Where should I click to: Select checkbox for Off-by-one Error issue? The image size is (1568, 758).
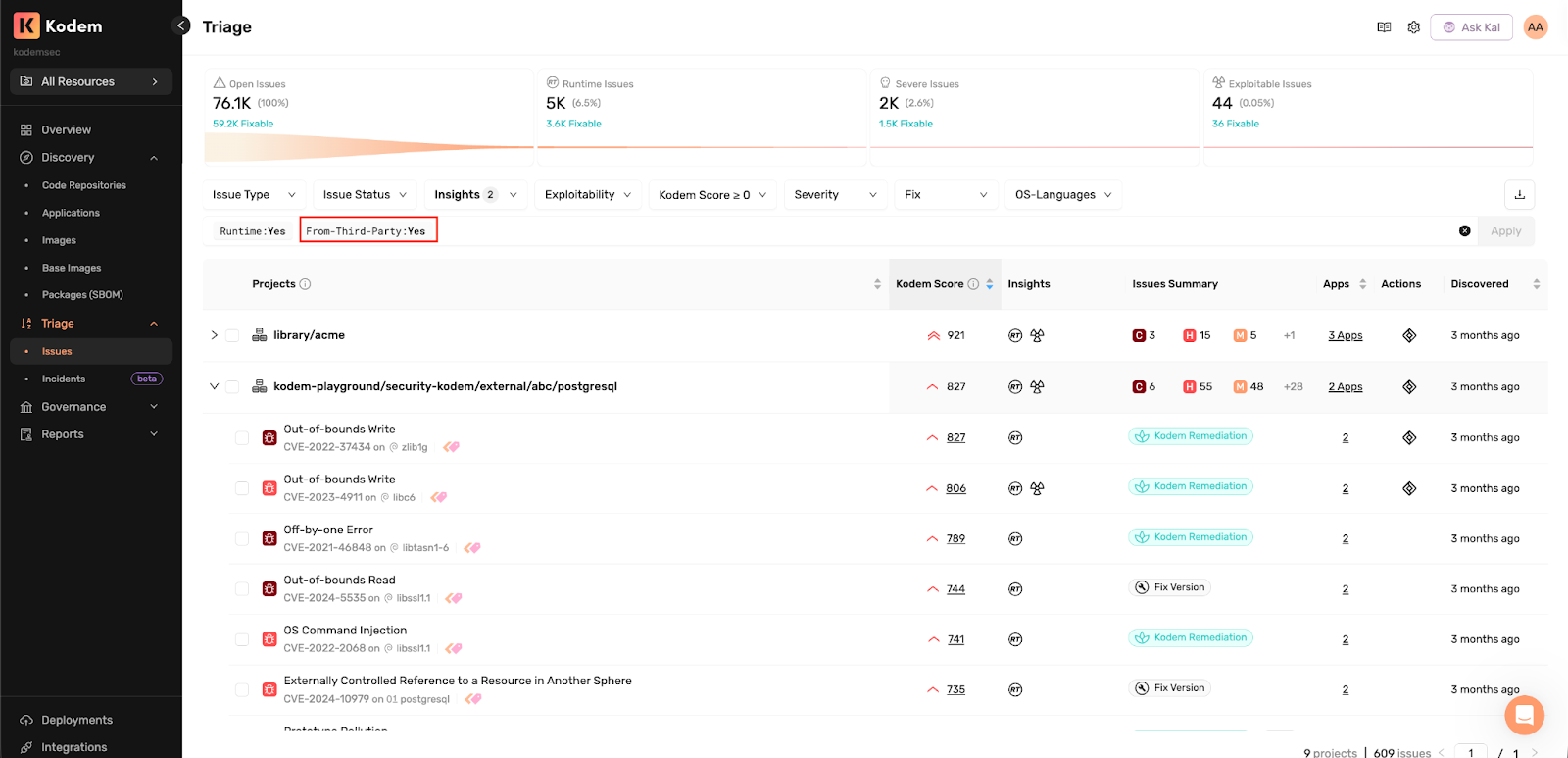coord(242,538)
